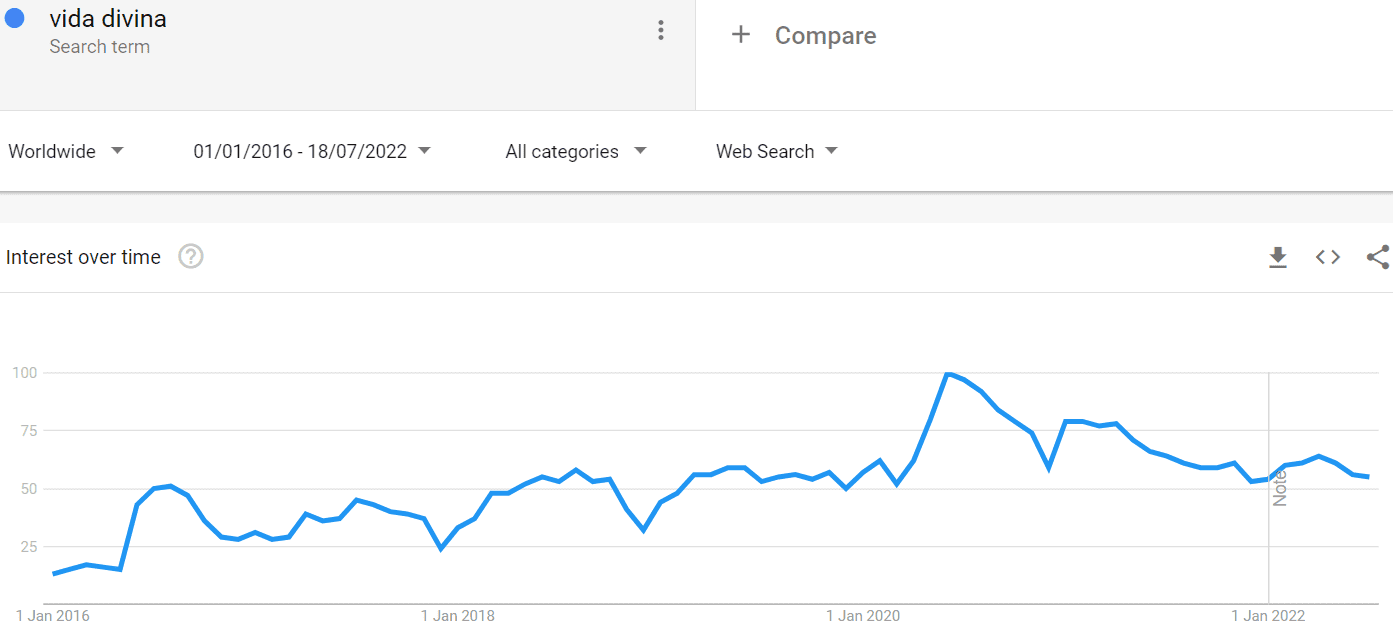Download the interest over time CSV
Viewport: 1393px width, 627px height.
pyautogui.click(x=1277, y=258)
